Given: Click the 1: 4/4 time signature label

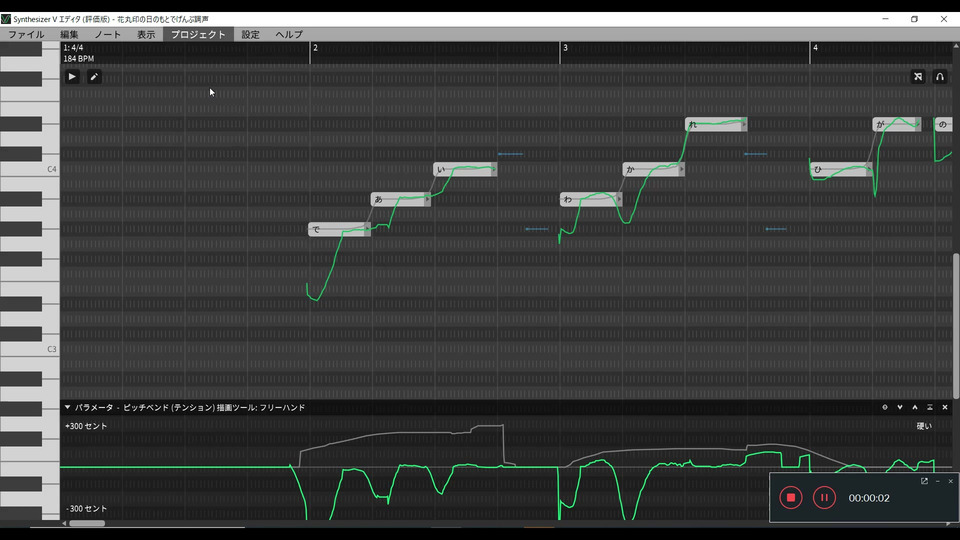Looking at the screenshot, I should click(73, 48).
